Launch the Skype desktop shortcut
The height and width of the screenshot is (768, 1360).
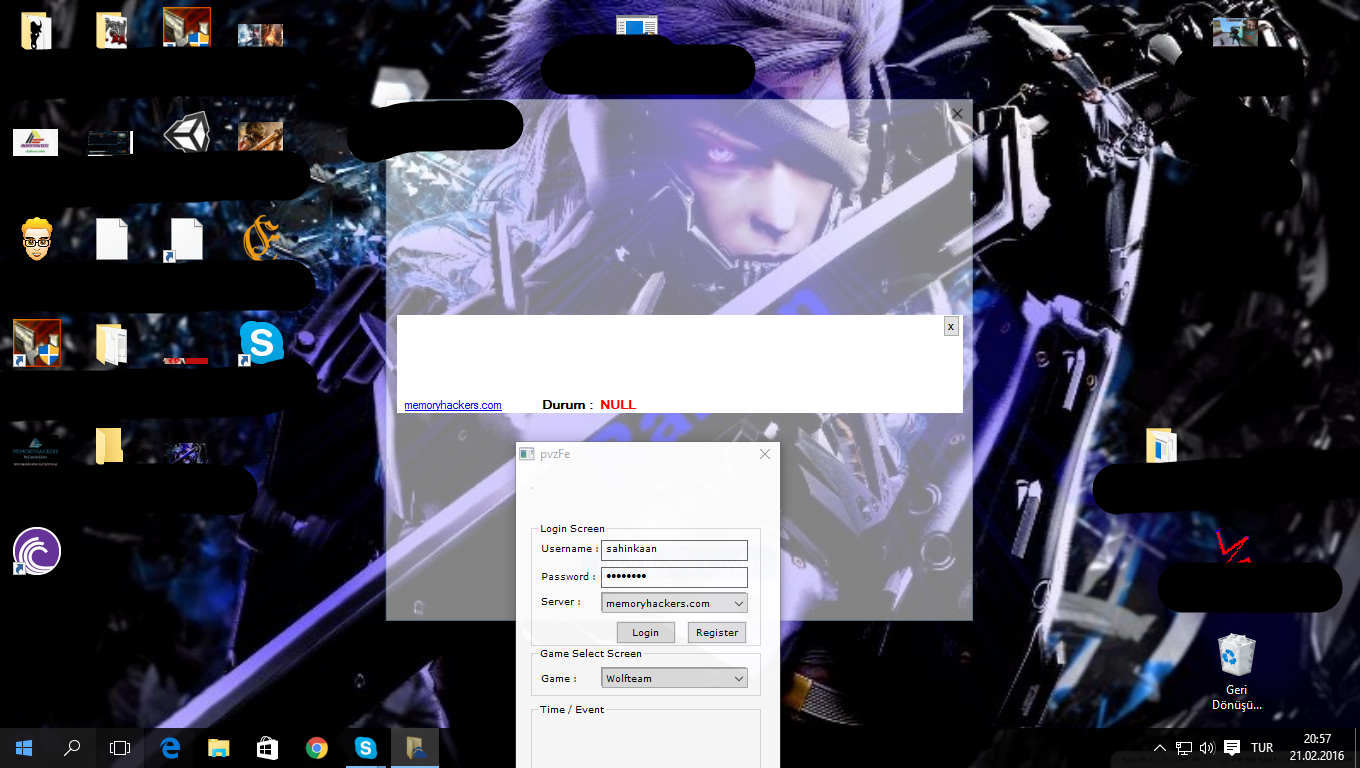[261, 343]
